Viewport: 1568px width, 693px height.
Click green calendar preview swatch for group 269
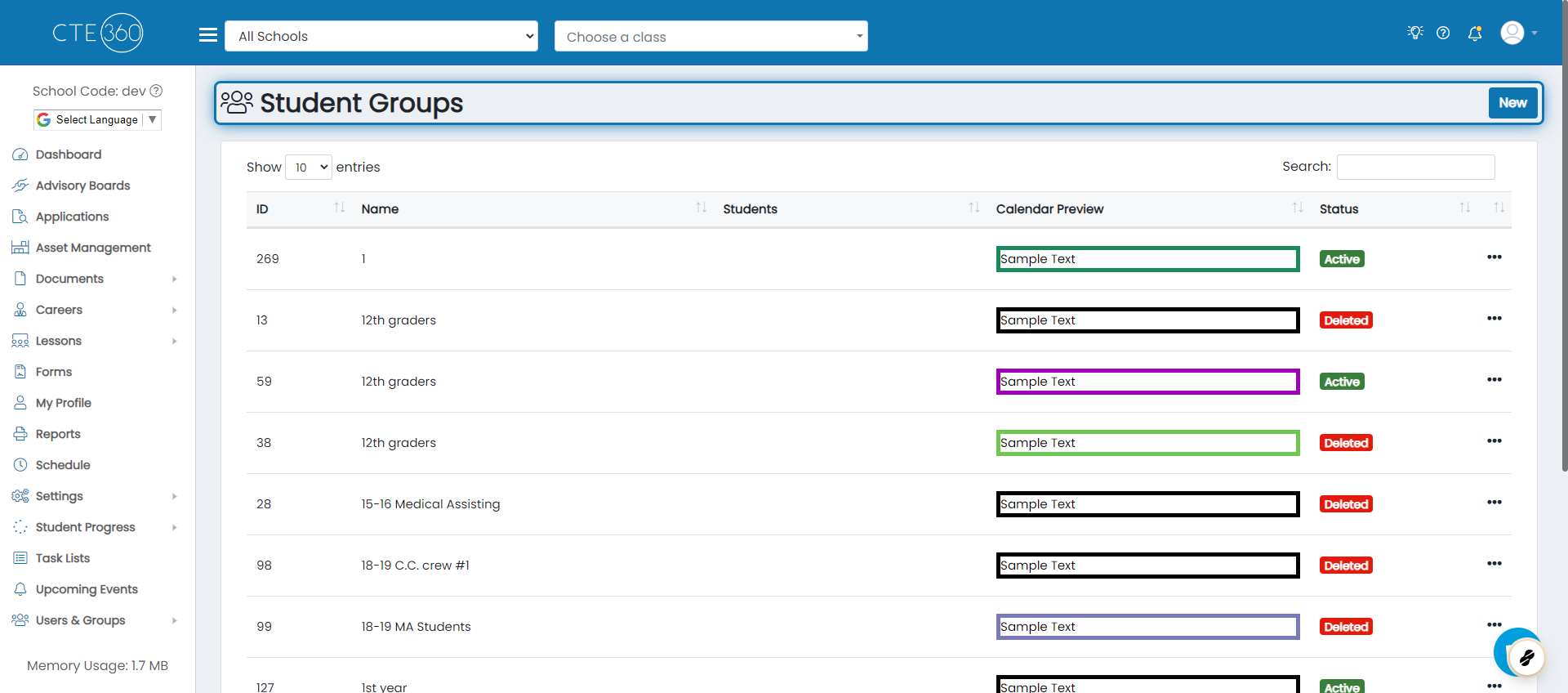point(1147,259)
